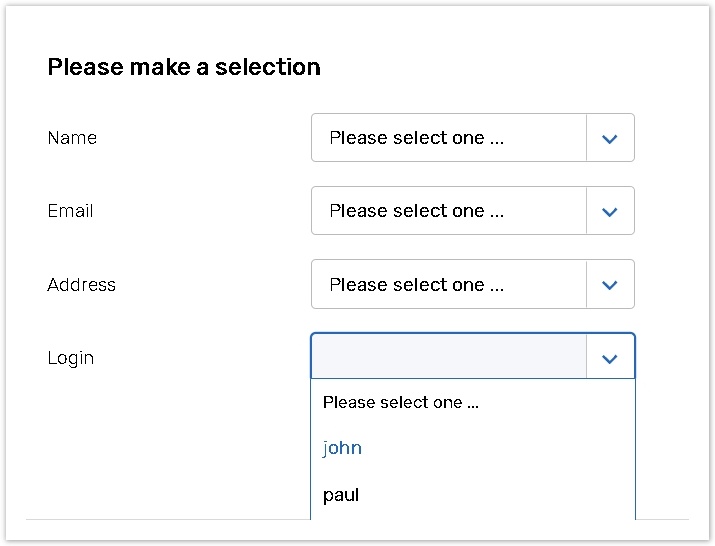The width and height of the screenshot is (715, 546).
Task: Click the Name dropdown chevron arrow
Action: [x=610, y=138]
